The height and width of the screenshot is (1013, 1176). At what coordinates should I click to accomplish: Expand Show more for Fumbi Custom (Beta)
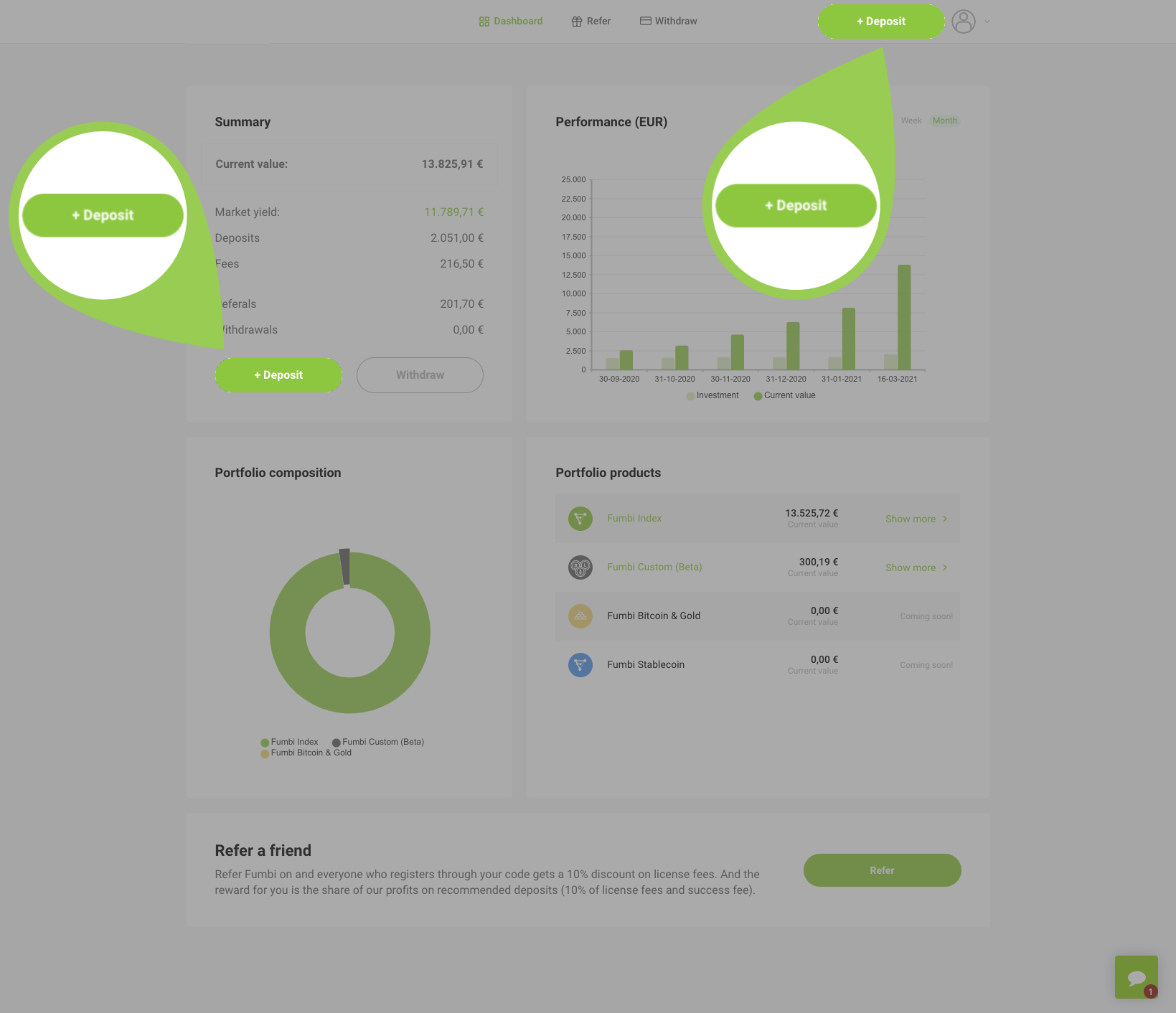tap(916, 567)
